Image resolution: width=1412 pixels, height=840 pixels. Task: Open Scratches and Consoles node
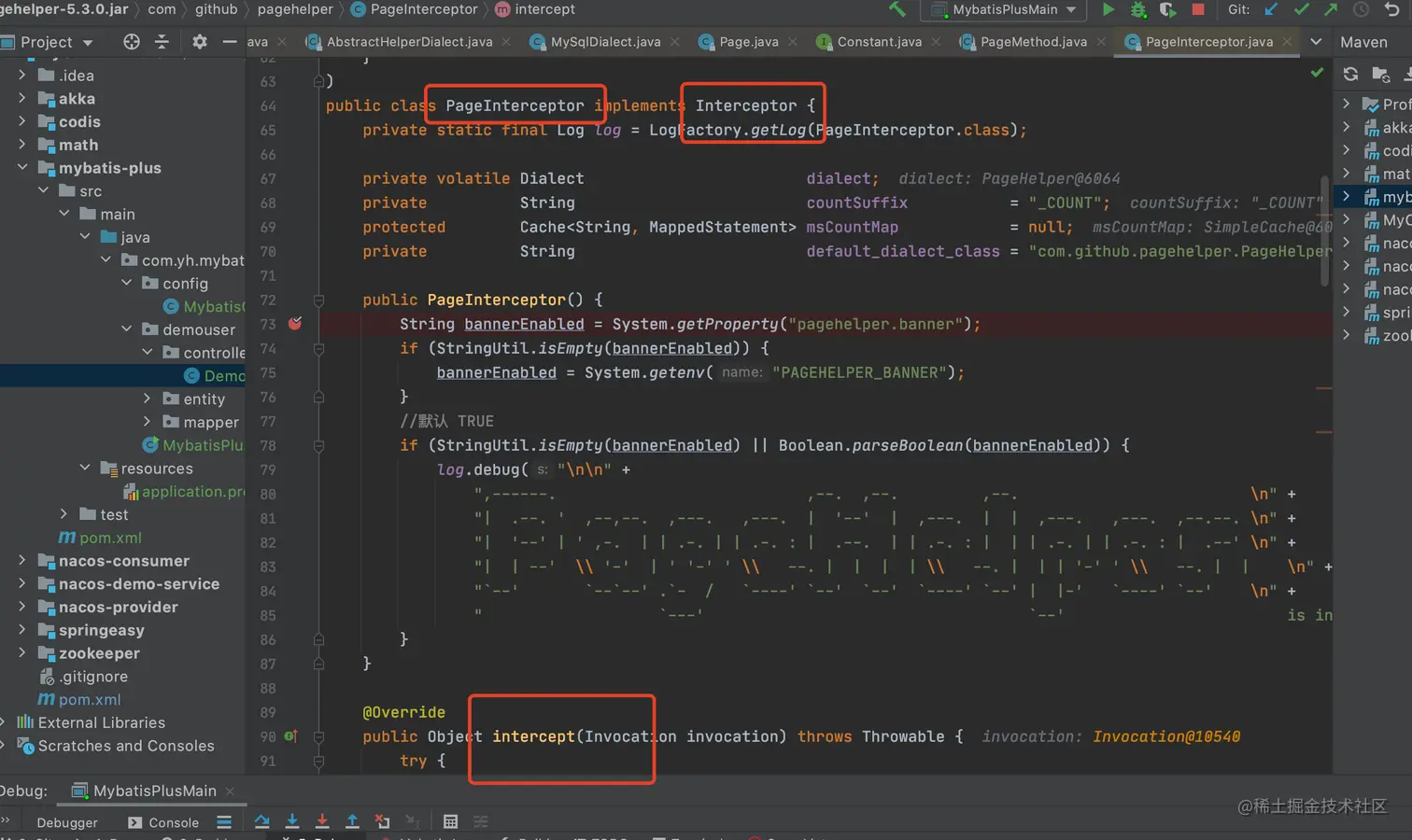click(x=126, y=746)
